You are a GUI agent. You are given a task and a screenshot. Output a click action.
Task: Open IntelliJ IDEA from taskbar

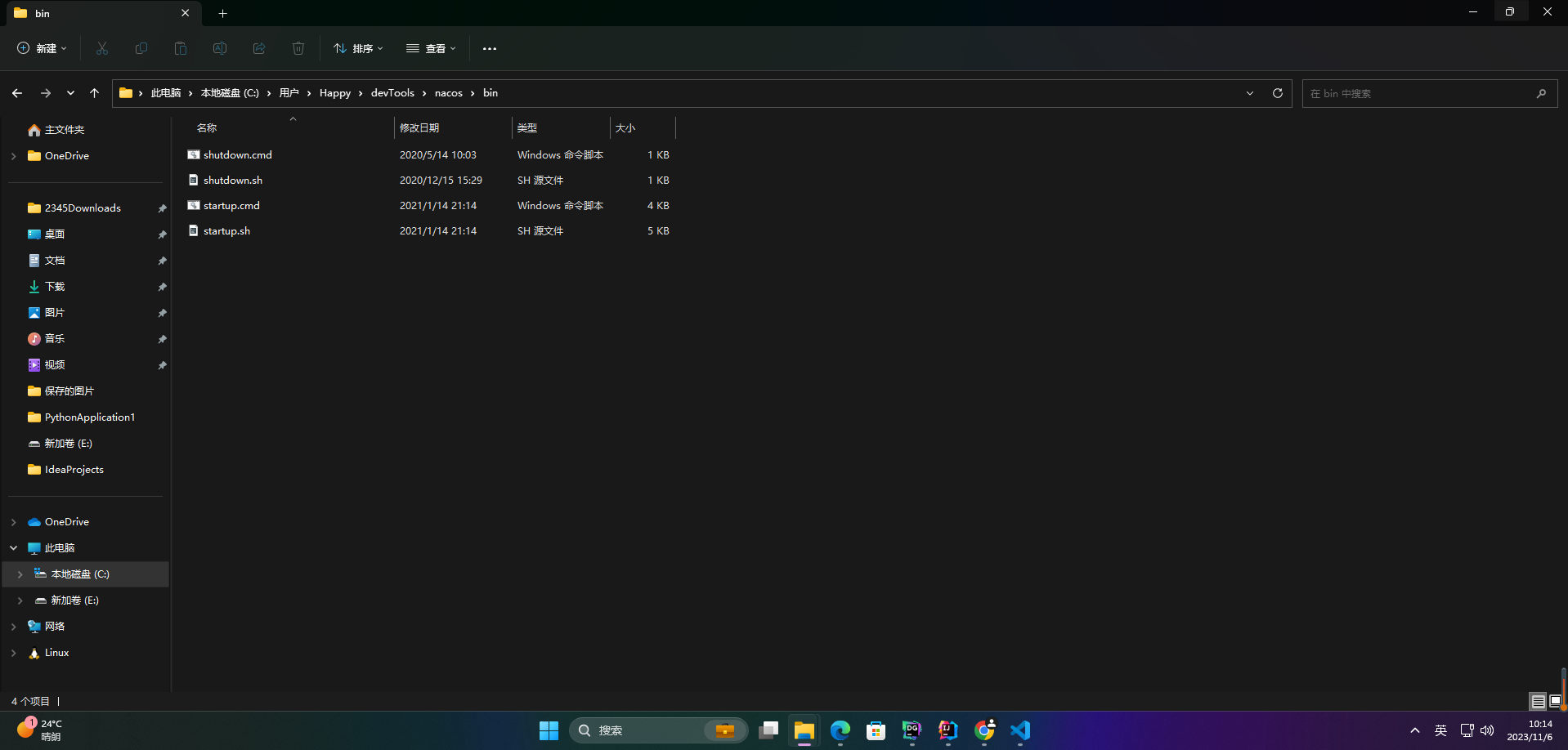[x=948, y=730]
